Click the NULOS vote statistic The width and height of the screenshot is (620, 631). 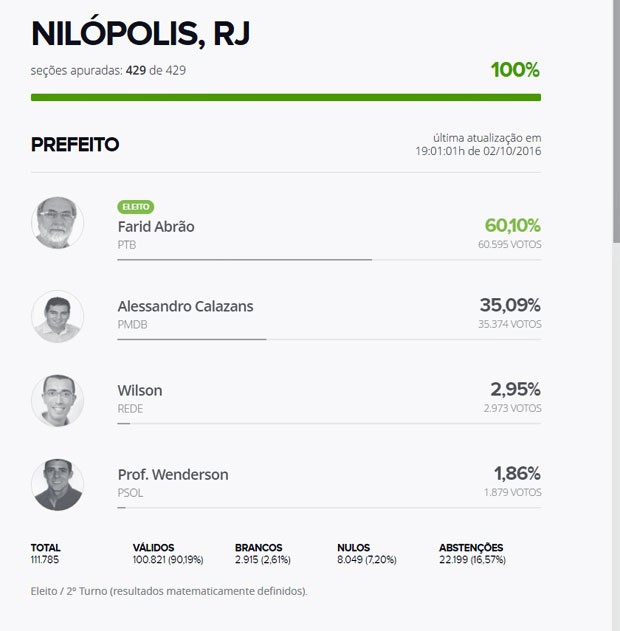(x=367, y=554)
